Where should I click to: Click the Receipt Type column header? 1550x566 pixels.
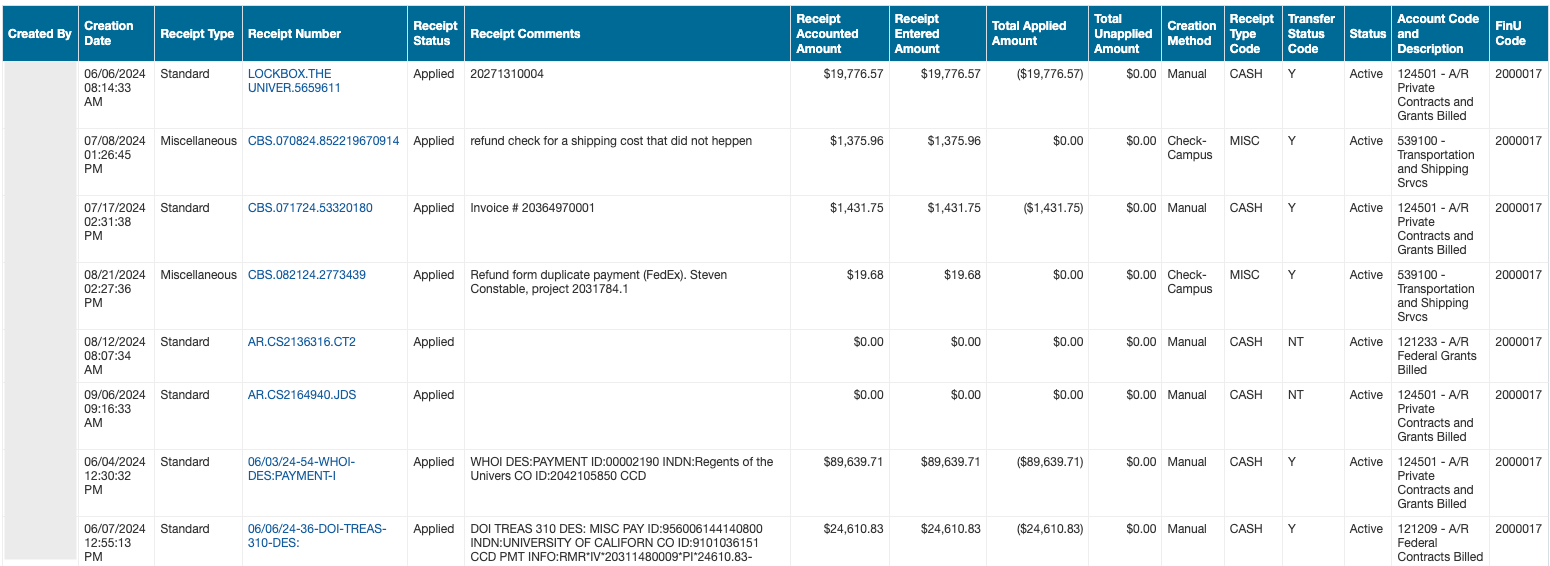click(x=197, y=34)
